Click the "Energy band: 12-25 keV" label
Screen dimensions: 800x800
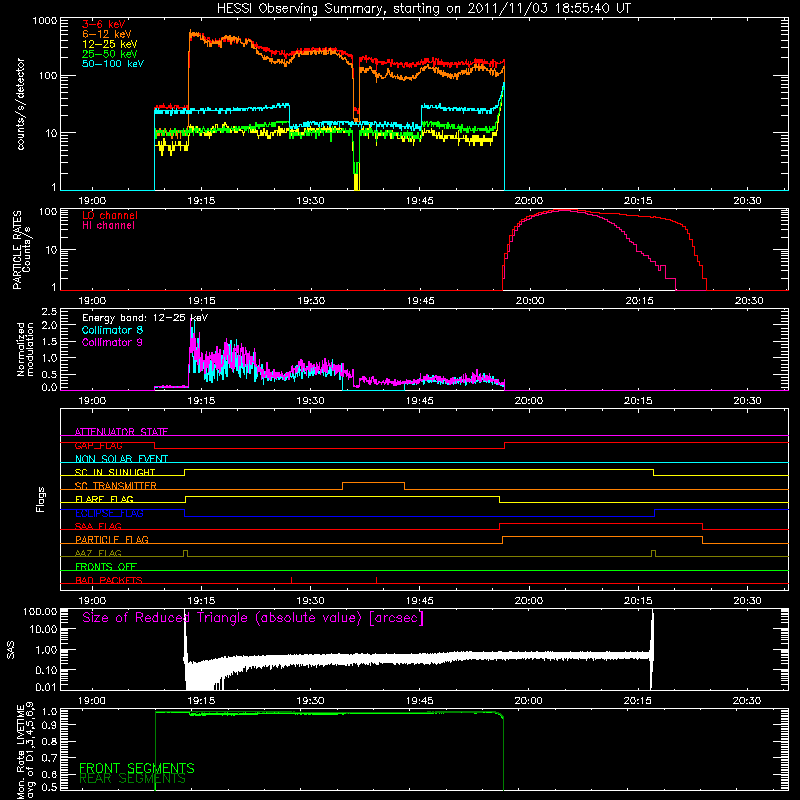(145, 318)
